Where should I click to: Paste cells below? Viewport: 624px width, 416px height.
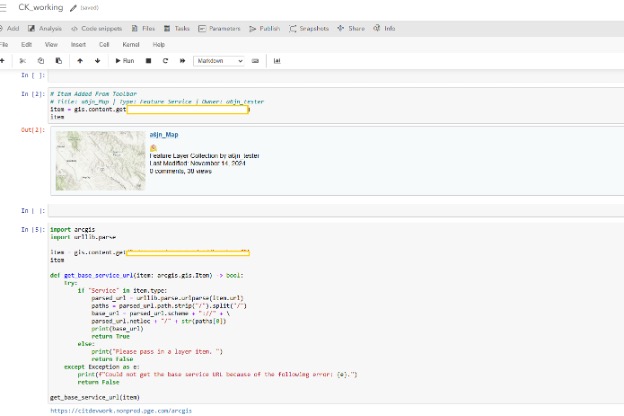[x=58, y=61]
